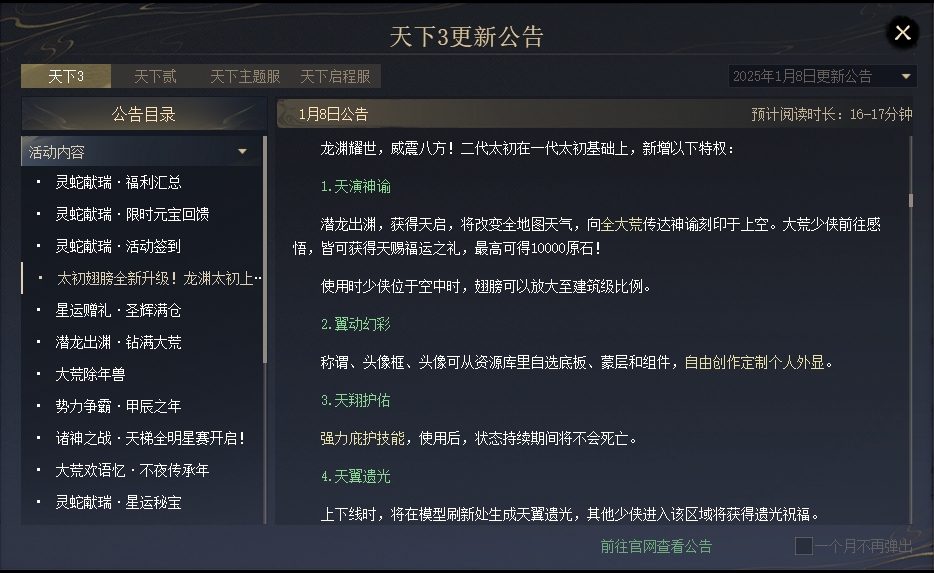
Task: Open the 天下主题服 tab
Action: tap(245, 76)
